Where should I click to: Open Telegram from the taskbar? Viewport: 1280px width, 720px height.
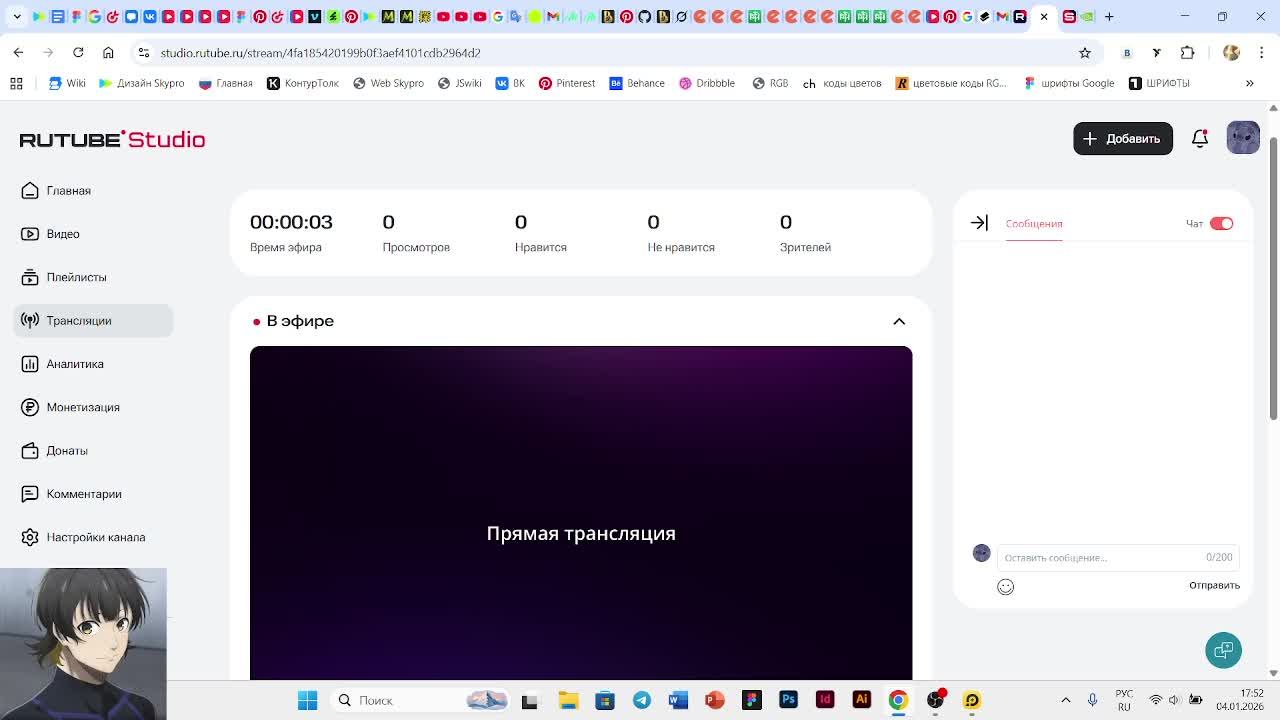pos(642,700)
